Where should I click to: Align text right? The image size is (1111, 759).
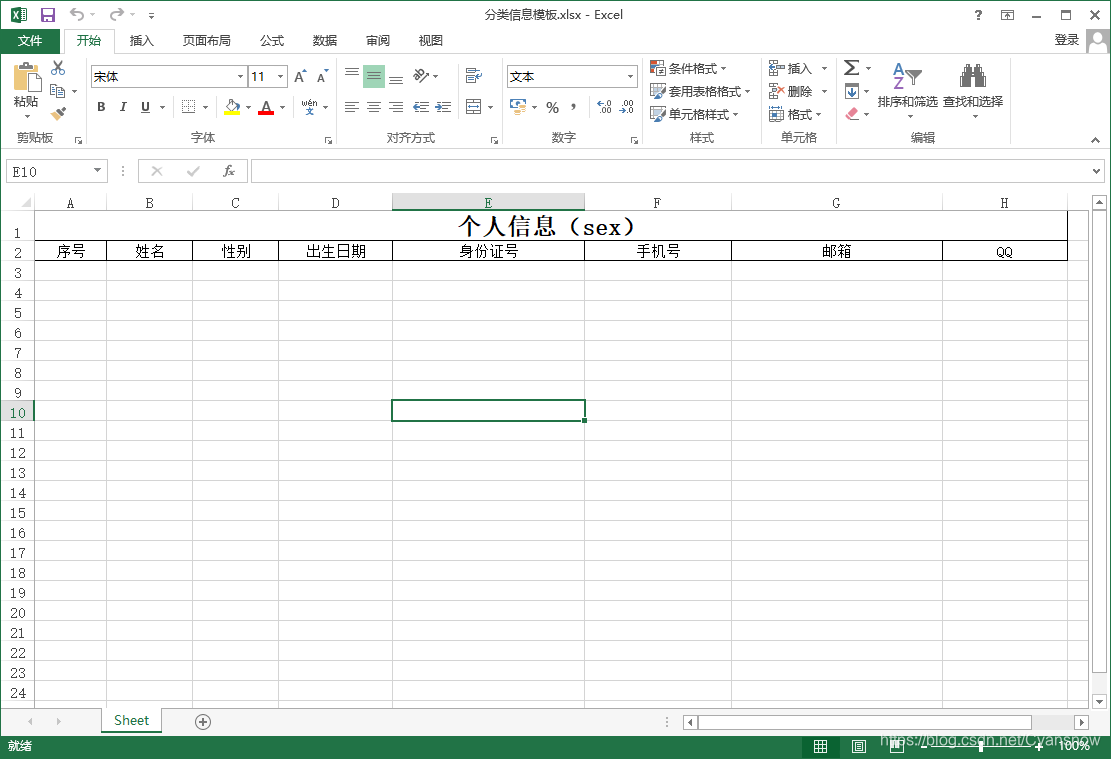pyautogui.click(x=396, y=107)
